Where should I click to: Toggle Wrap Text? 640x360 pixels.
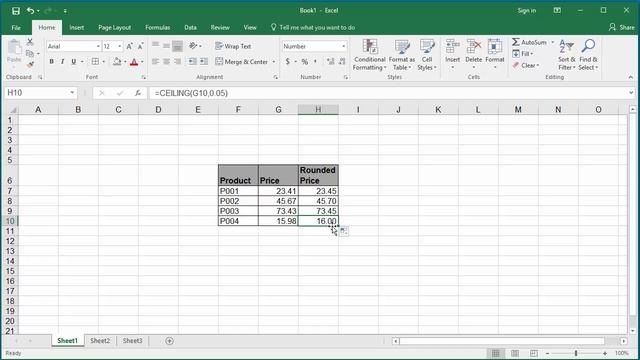tap(233, 46)
